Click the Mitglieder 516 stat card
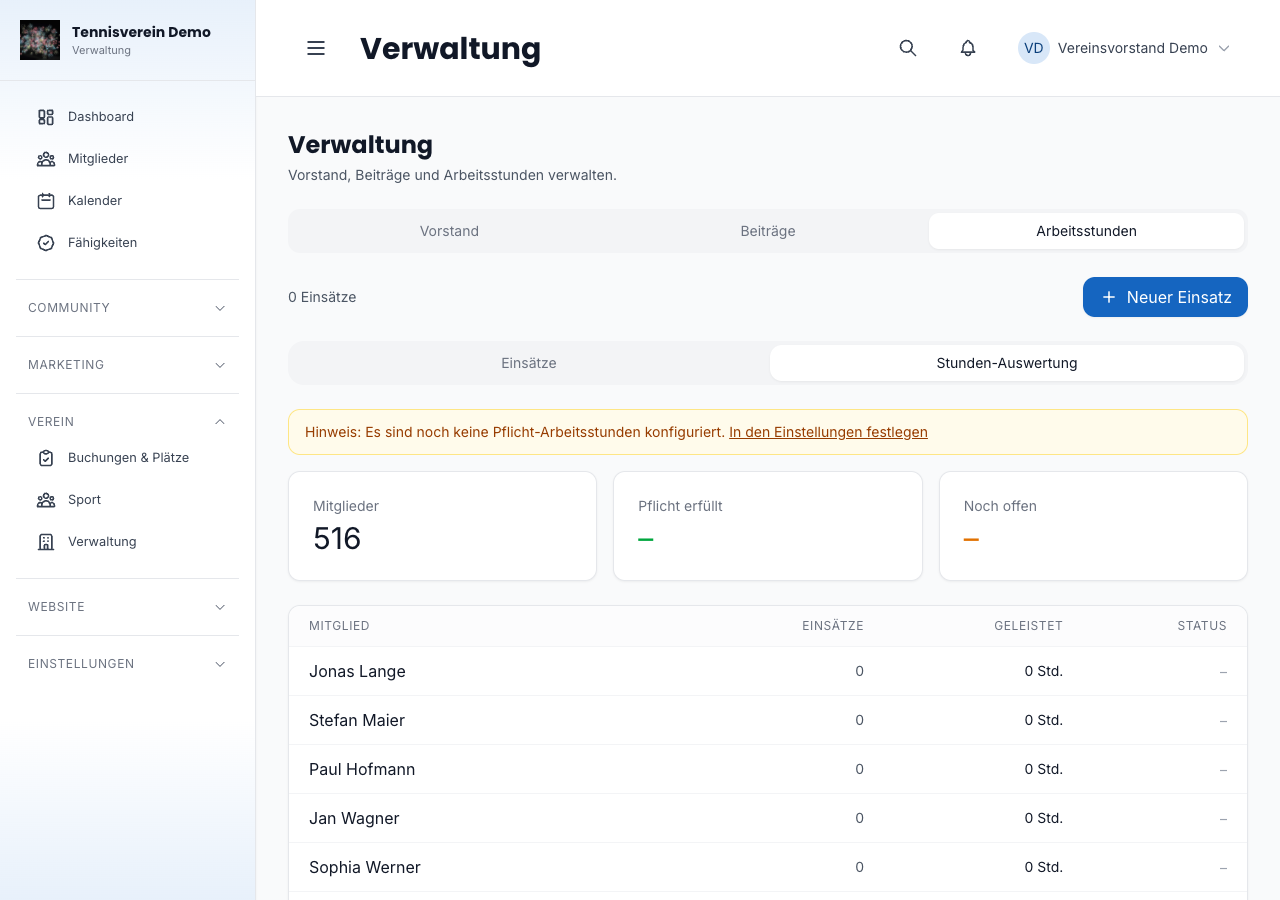The width and height of the screenshot is (1280, 900). click(442, 526)
